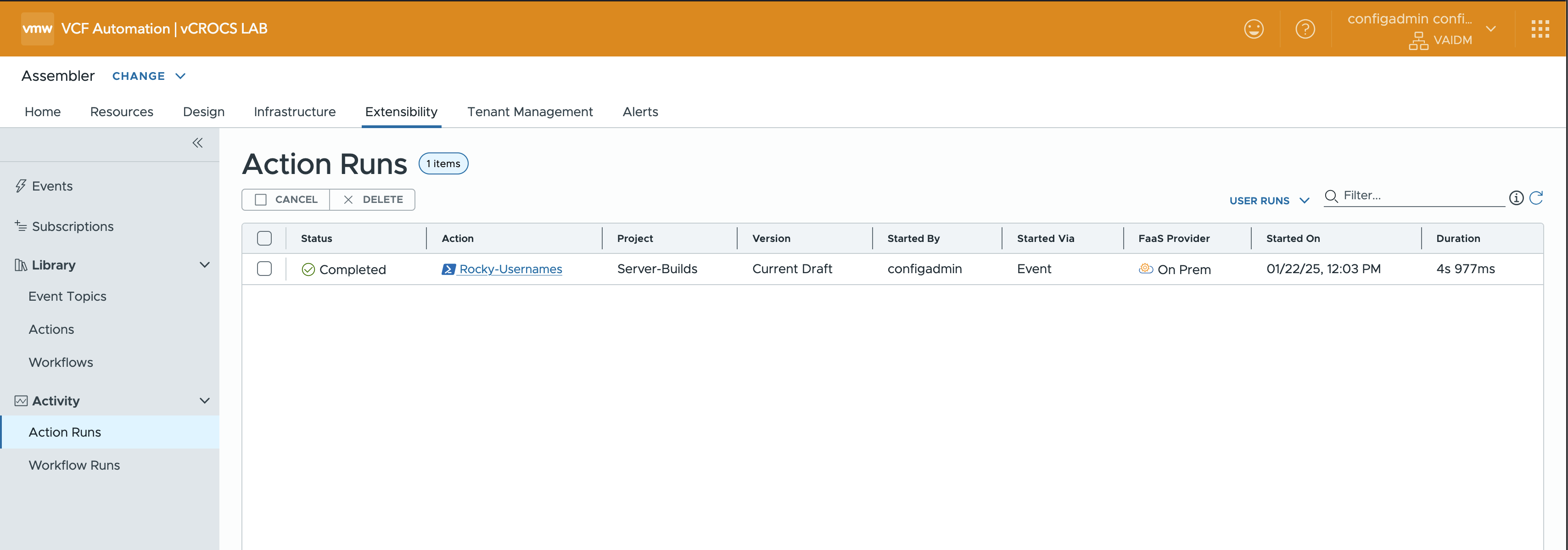Collapse the Library section chevron
The width and height of the screenshot is (1568, 550).
pos(205,265)
